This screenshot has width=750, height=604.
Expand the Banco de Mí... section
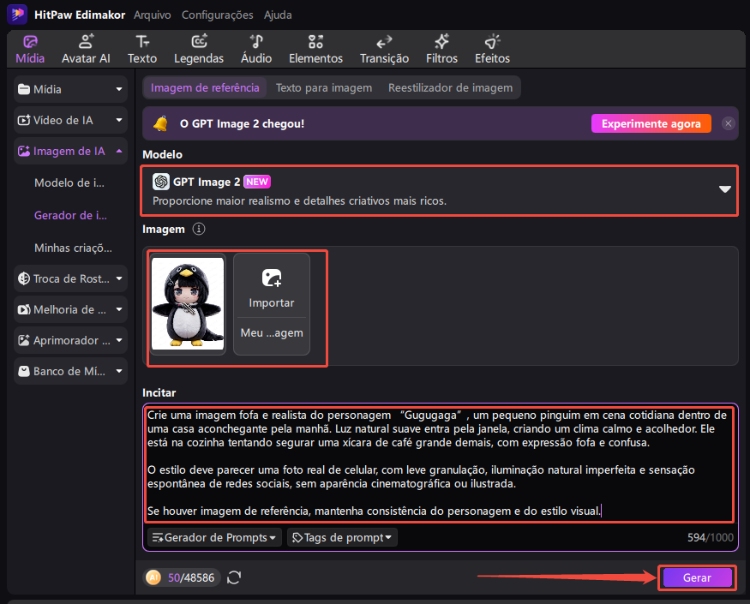70,371
